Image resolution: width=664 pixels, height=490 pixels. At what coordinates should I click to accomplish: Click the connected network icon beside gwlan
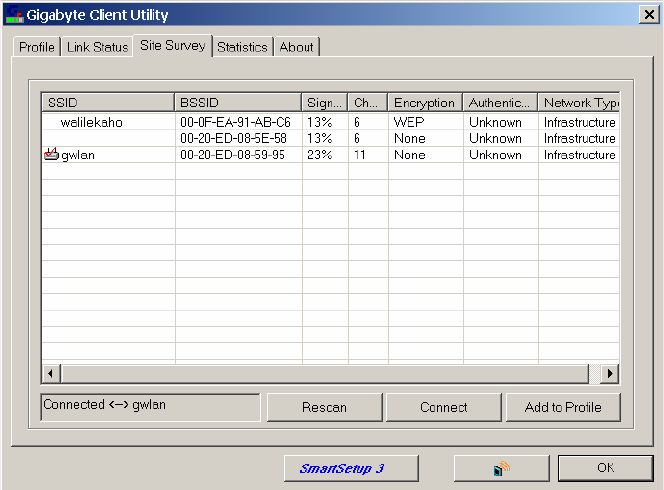coord(51,154)
